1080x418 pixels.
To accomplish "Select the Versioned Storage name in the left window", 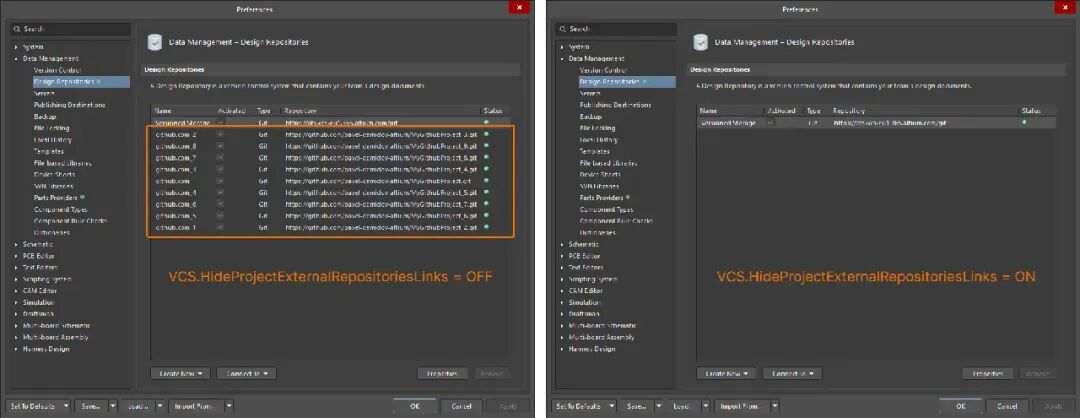I will pos(183,123).
